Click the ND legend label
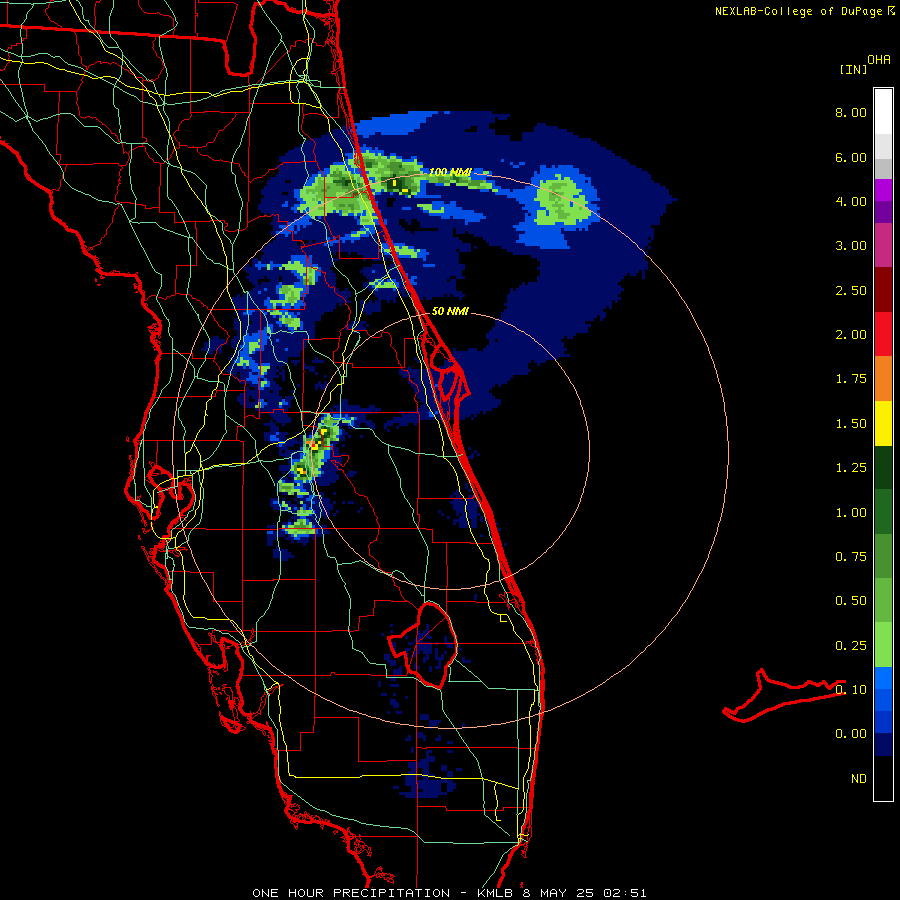 [x=859, y=779]
